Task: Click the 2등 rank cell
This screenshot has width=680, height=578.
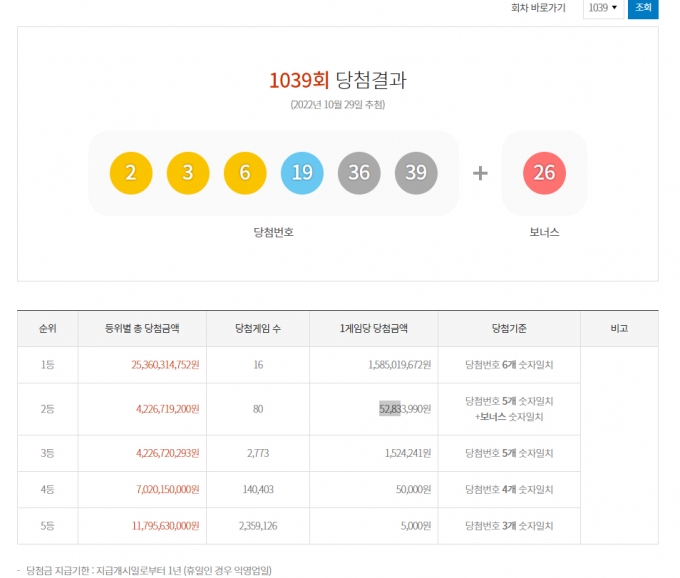Action: coord(48,409)
